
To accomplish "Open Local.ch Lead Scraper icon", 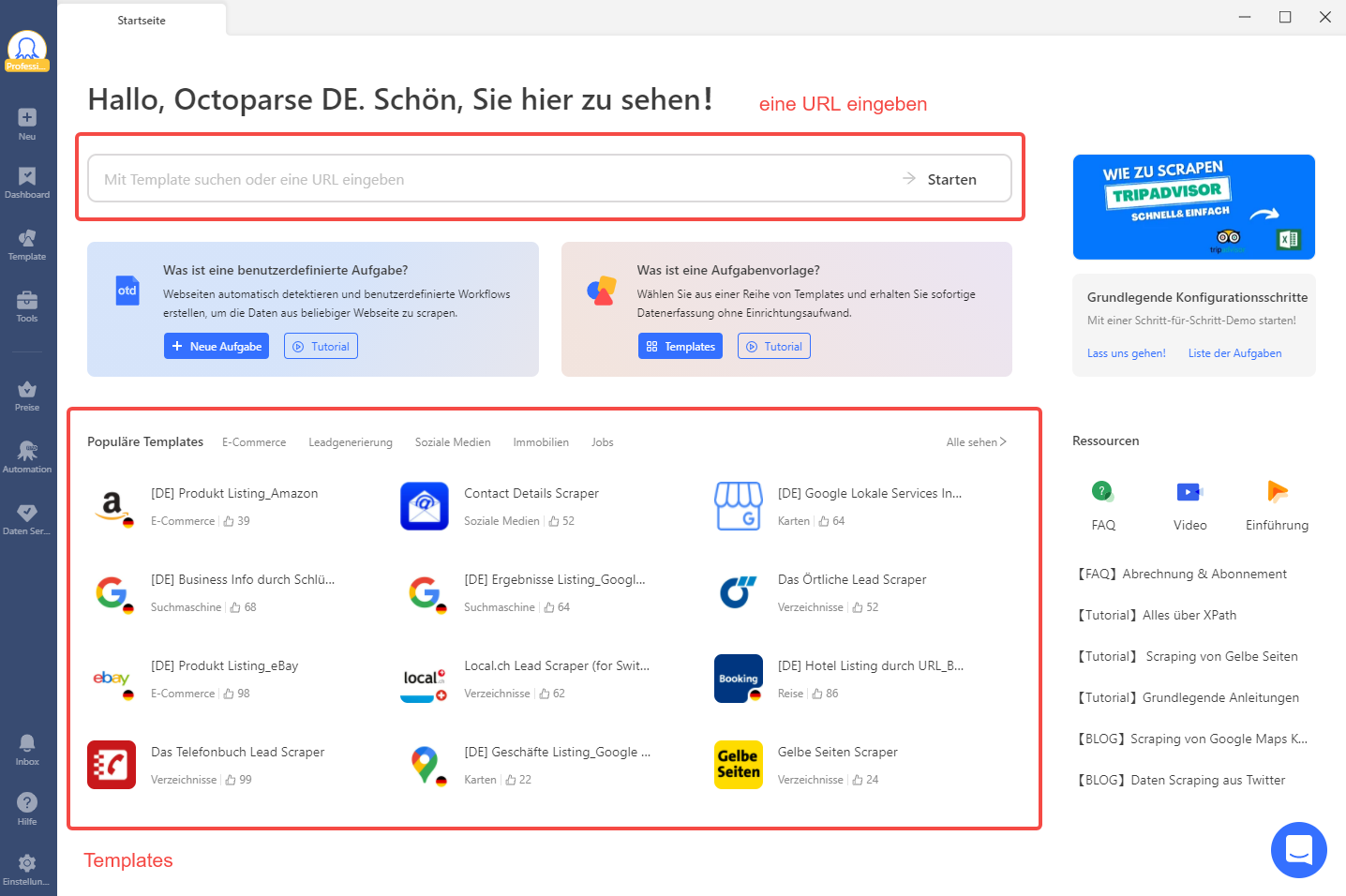I will tap(425, 679).
